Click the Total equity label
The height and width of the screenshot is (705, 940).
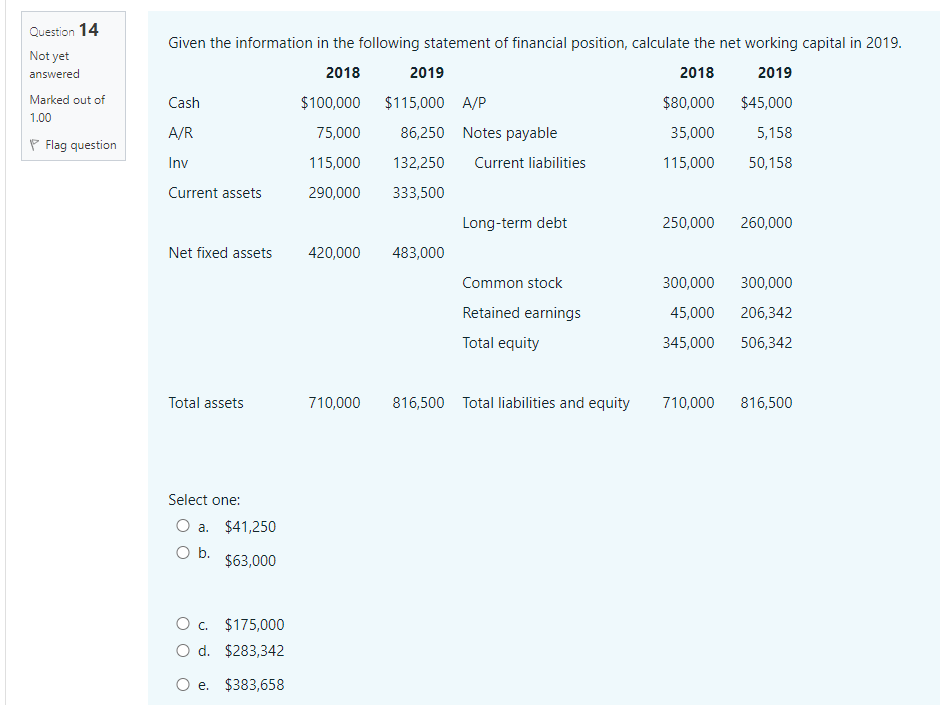501,342
